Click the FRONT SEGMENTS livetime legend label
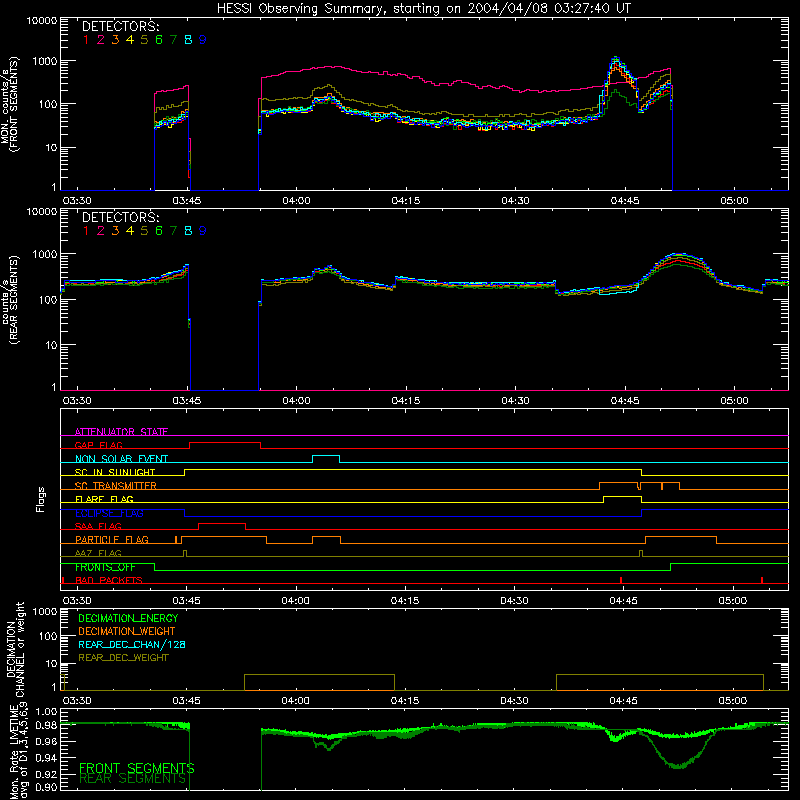The height and width of the screenshot is (800, 800). point(137,768)
